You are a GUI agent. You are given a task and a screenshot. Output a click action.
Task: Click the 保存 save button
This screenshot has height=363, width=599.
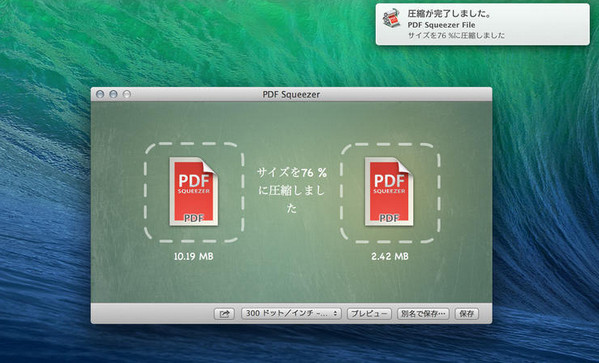[x=466, y=314]
